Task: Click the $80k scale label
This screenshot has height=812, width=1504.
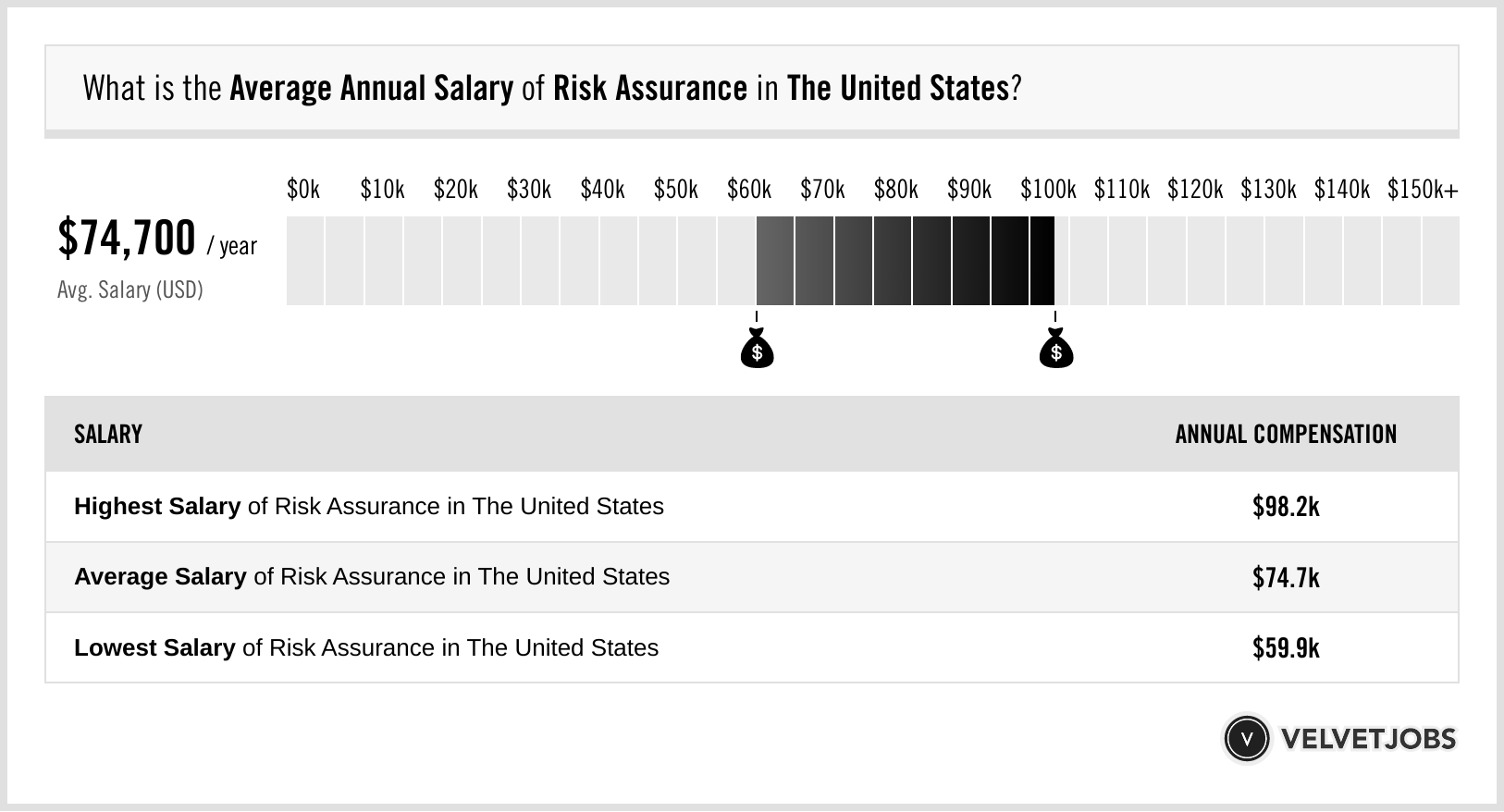Action: [895, 190]
